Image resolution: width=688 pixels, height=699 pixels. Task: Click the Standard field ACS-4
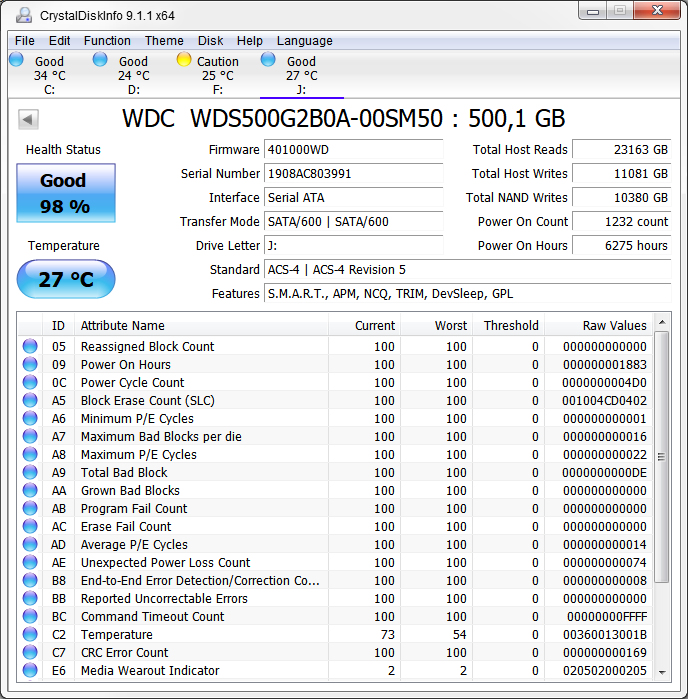tap(467, 270)
